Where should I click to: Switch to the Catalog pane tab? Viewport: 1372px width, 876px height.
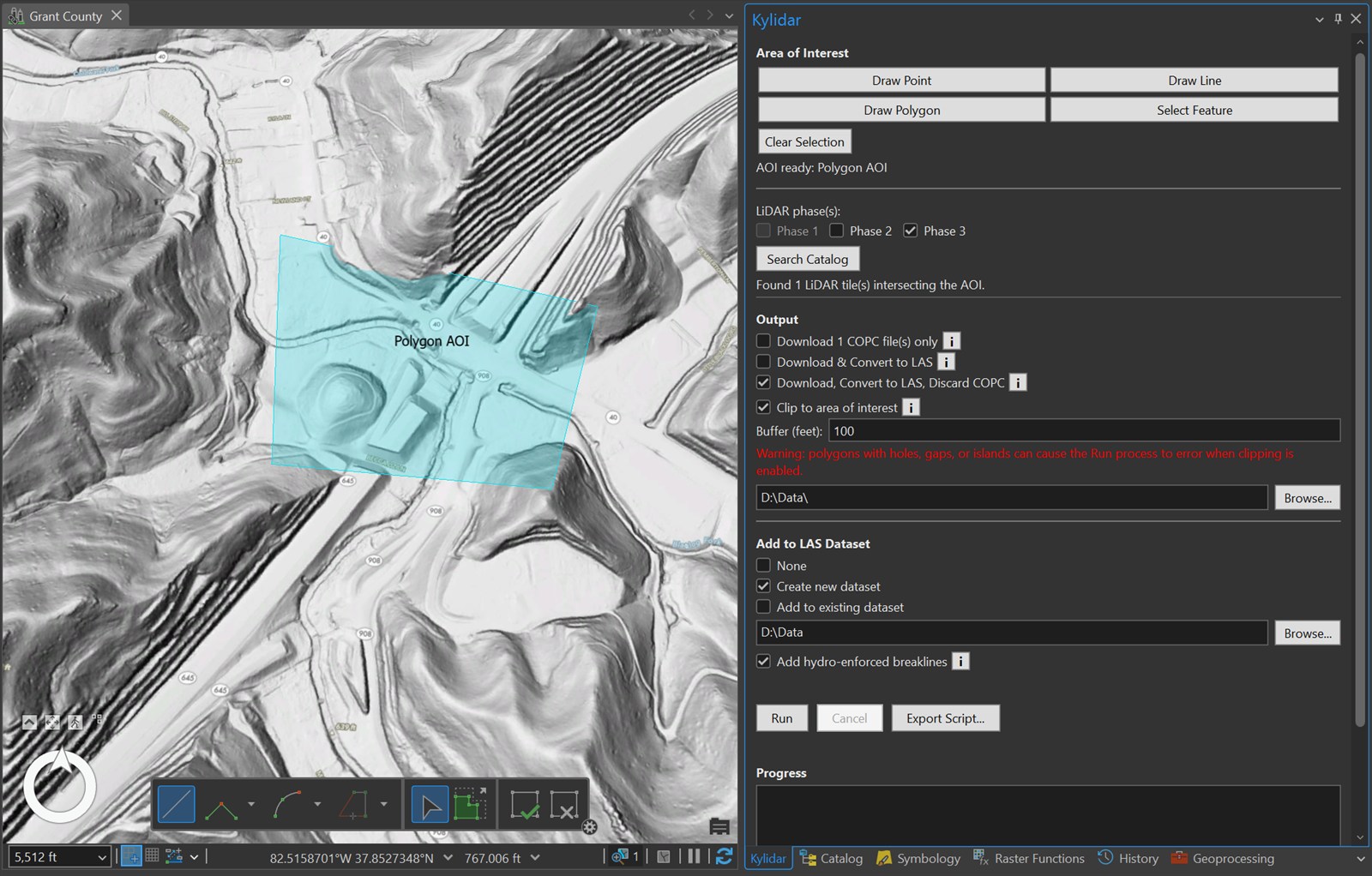pos(831,858)
